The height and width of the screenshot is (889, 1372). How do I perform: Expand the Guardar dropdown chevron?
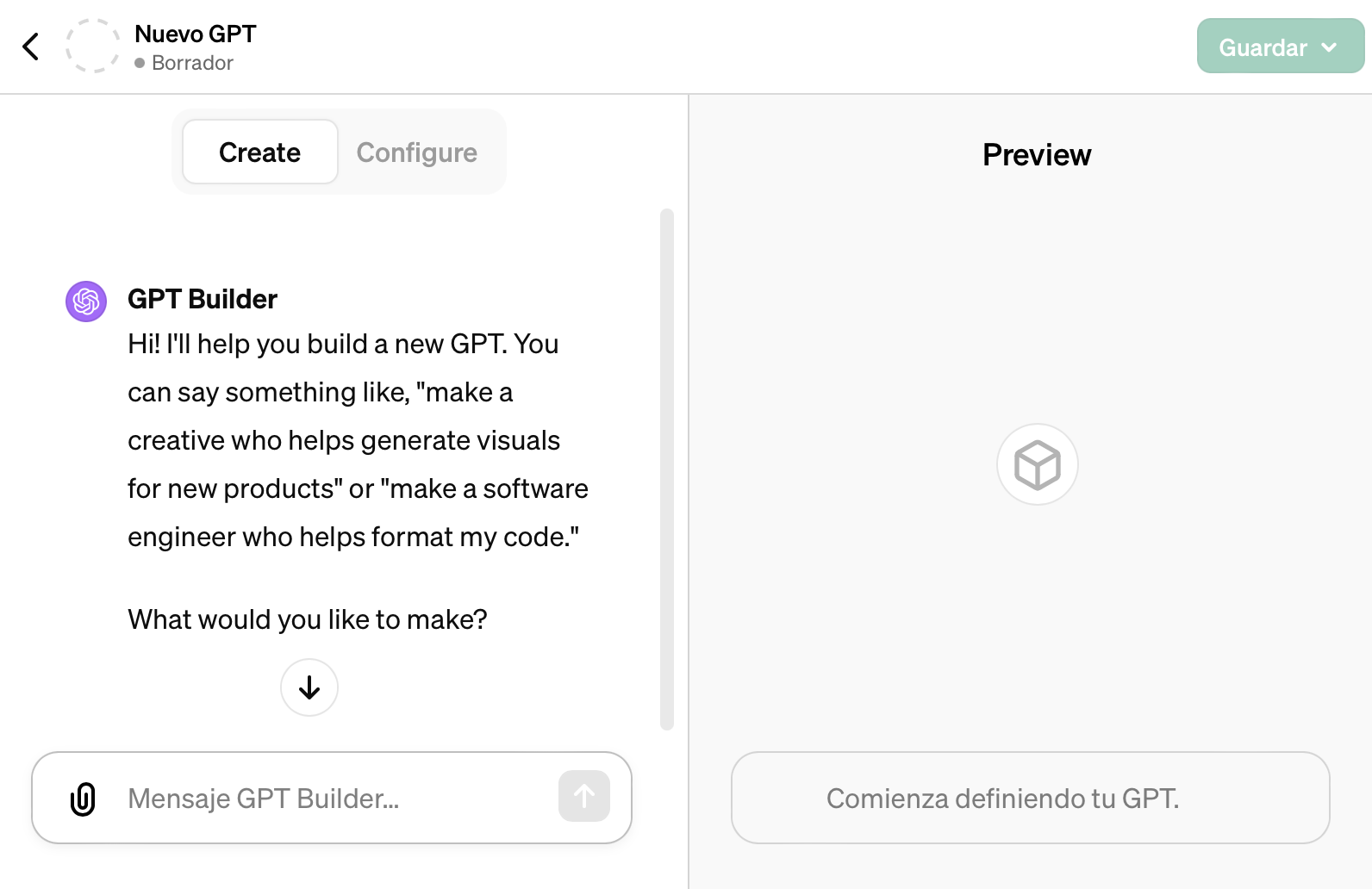(1329, 47)
